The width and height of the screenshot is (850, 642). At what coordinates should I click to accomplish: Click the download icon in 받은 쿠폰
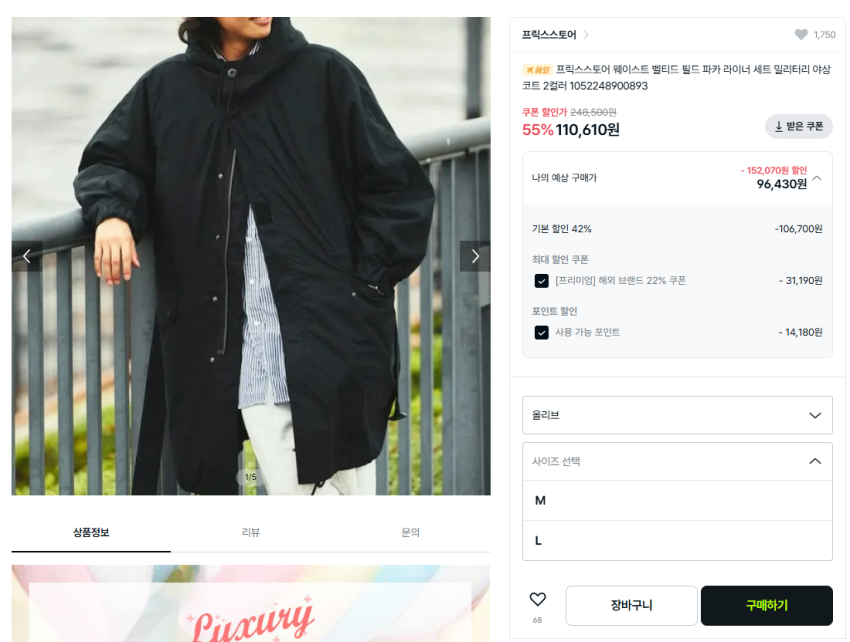pyautogui.click(x=778, y=126)
